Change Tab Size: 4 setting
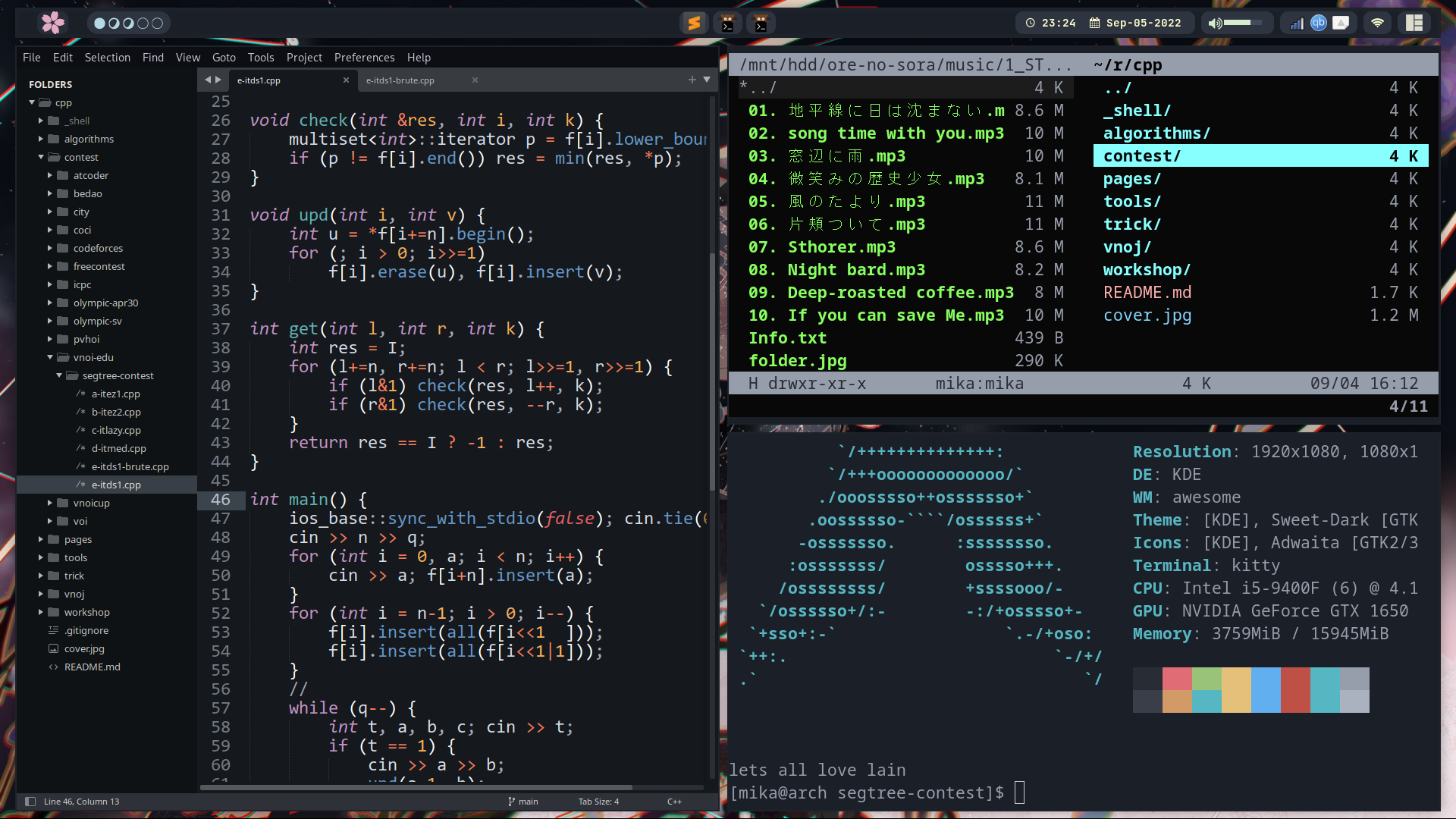Screen dimensions: 1456x819 pyautogui.click(x=598, y=802)
